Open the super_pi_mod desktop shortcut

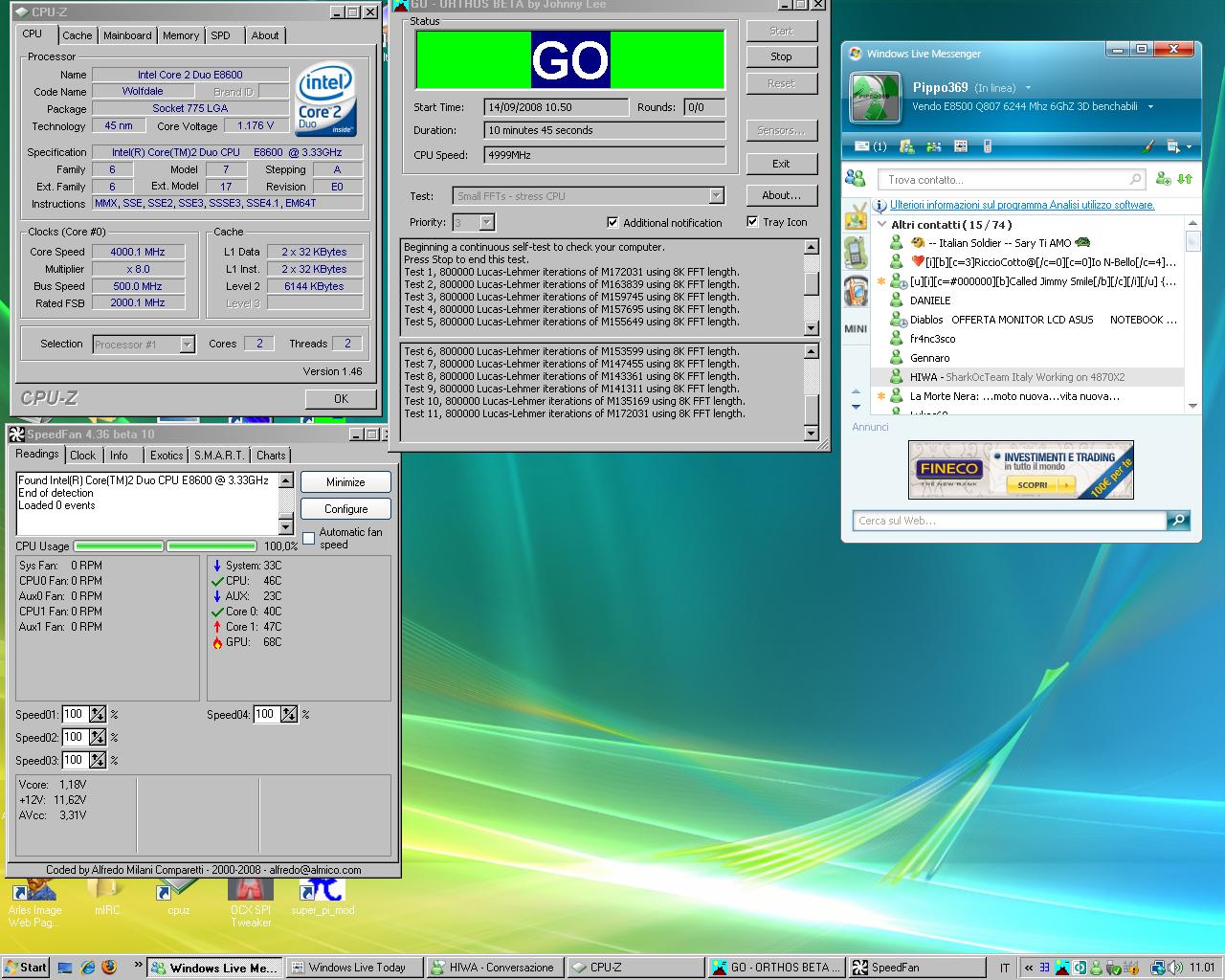323,898
